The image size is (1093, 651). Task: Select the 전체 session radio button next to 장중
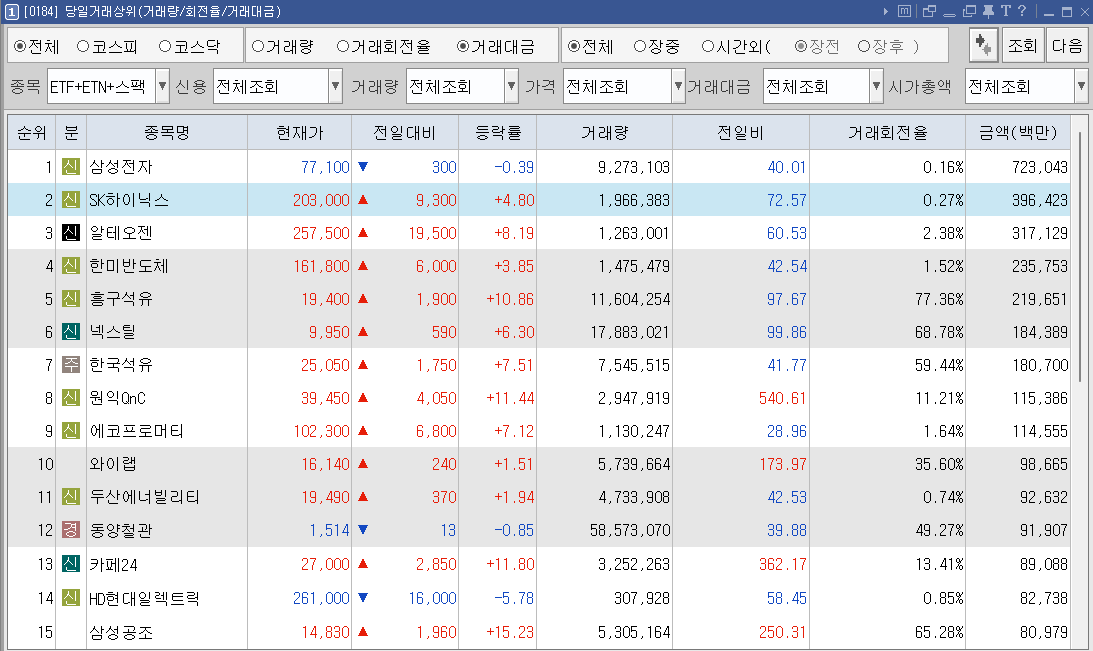pyautogui.click(x=574, y=46)
